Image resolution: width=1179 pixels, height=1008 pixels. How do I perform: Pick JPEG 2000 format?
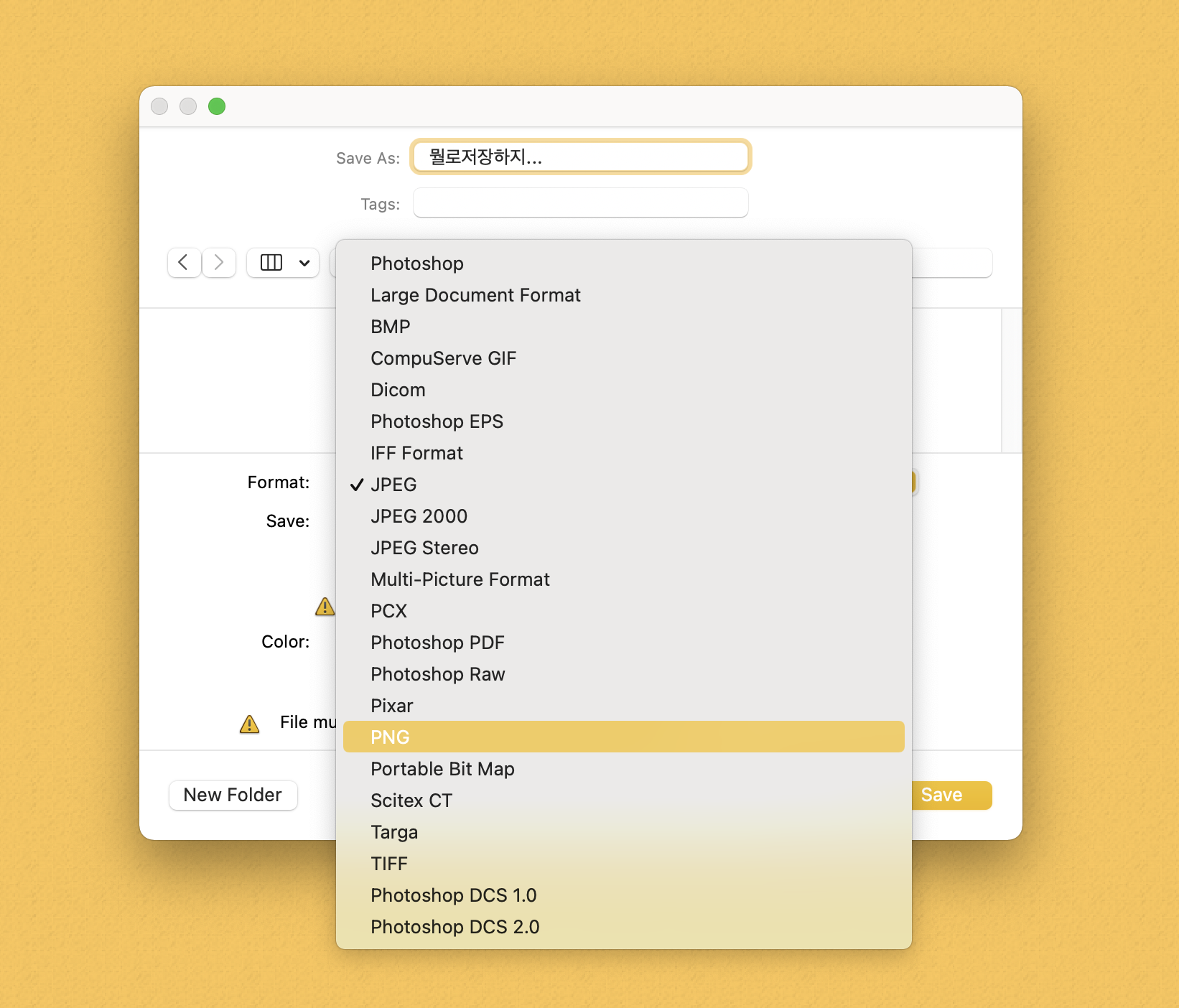coord(623,516)
